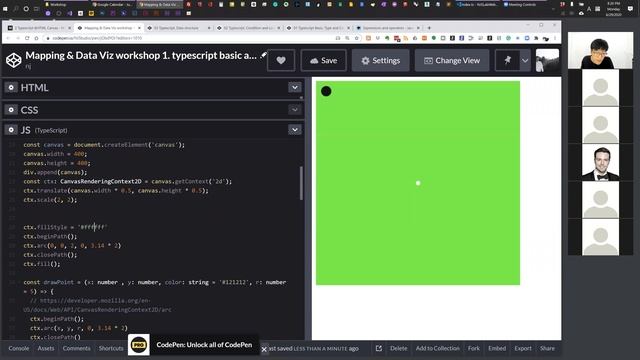The image size is (640, 360).
Task: Open user avatar profile menu
Action: (x=547, y=60)
